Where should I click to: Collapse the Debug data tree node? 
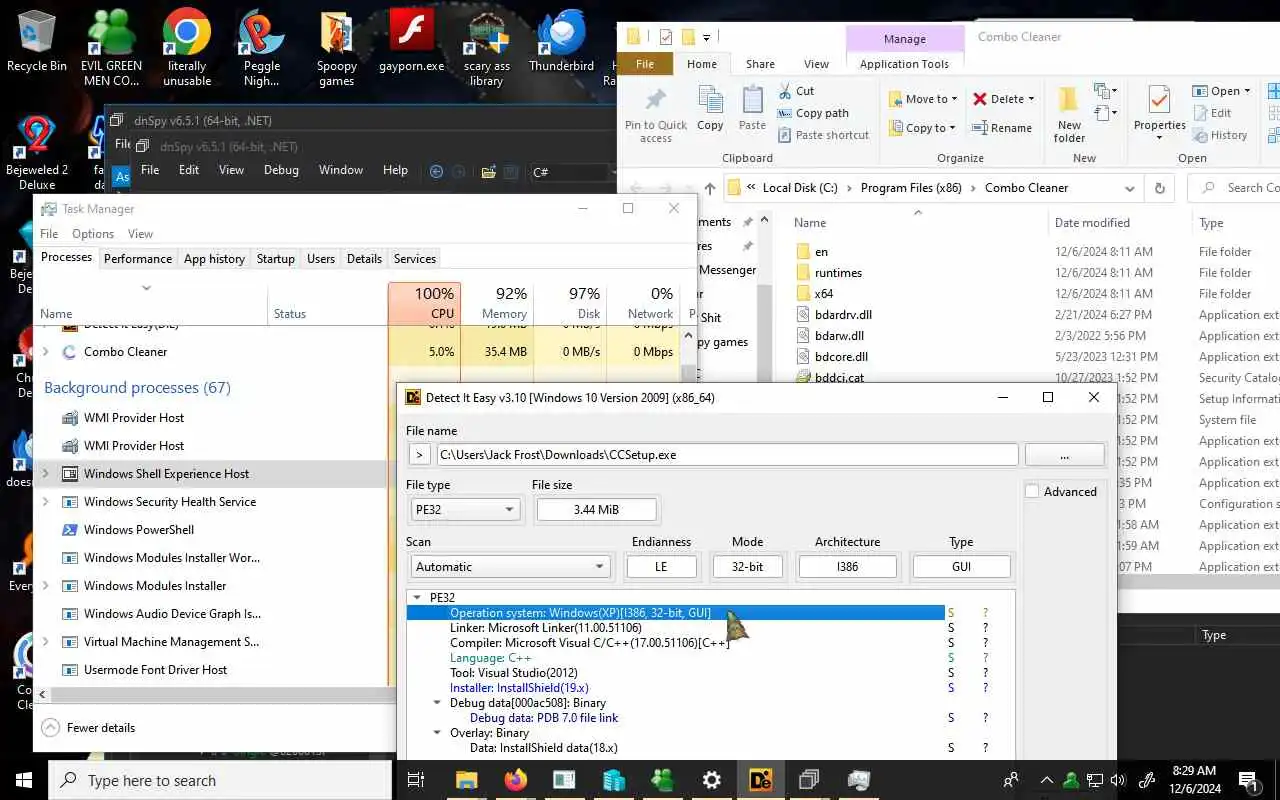[437, 703]
